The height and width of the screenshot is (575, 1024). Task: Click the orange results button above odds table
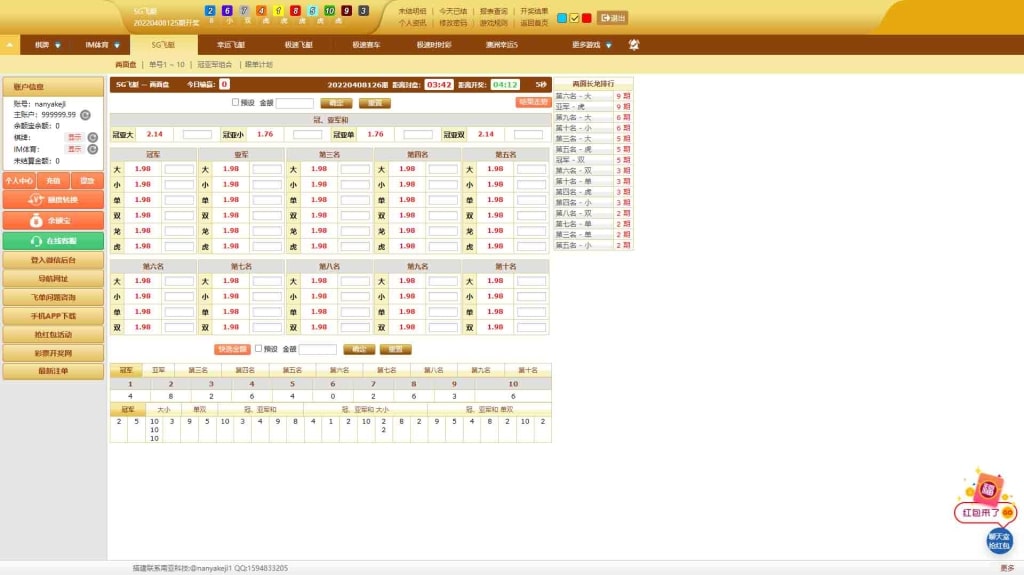point(532,102)
